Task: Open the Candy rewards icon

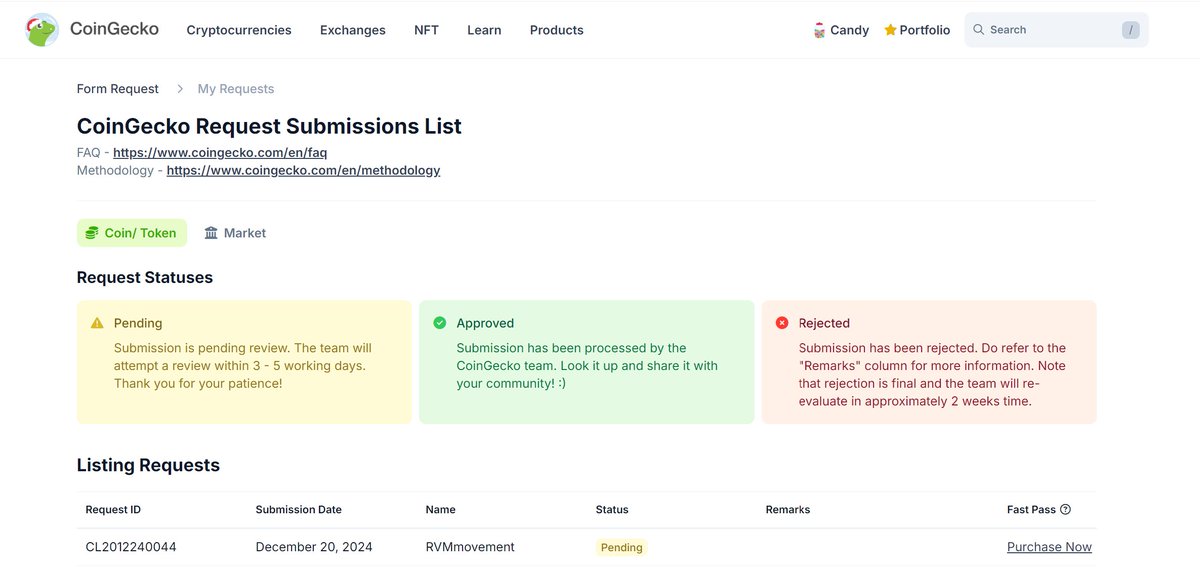Action: click(819, 30)
